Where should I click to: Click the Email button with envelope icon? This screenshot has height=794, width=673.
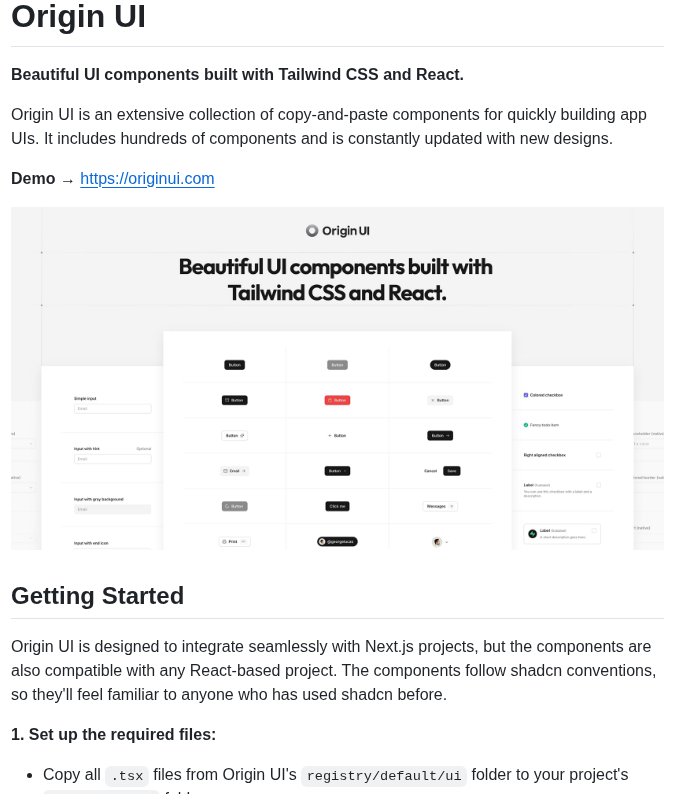coord(234,471)
